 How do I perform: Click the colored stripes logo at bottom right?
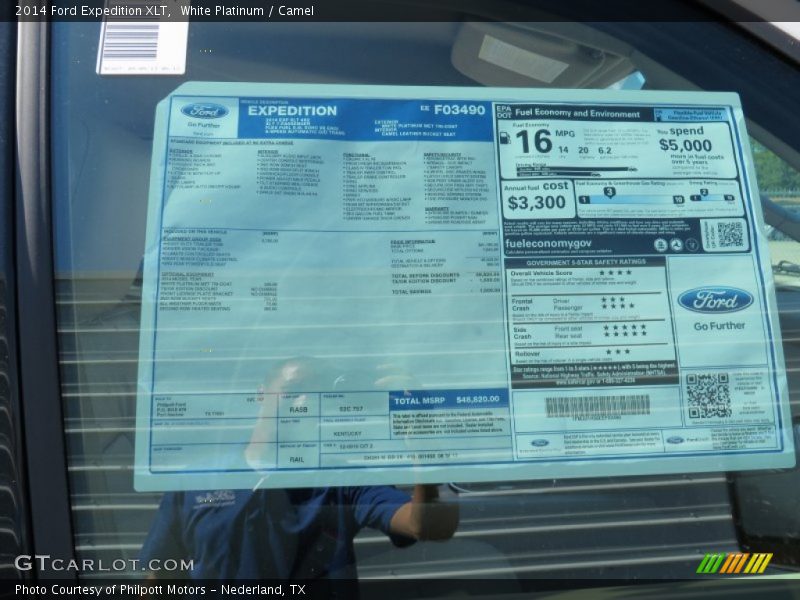pyautogui.click(x=734, y=563)
